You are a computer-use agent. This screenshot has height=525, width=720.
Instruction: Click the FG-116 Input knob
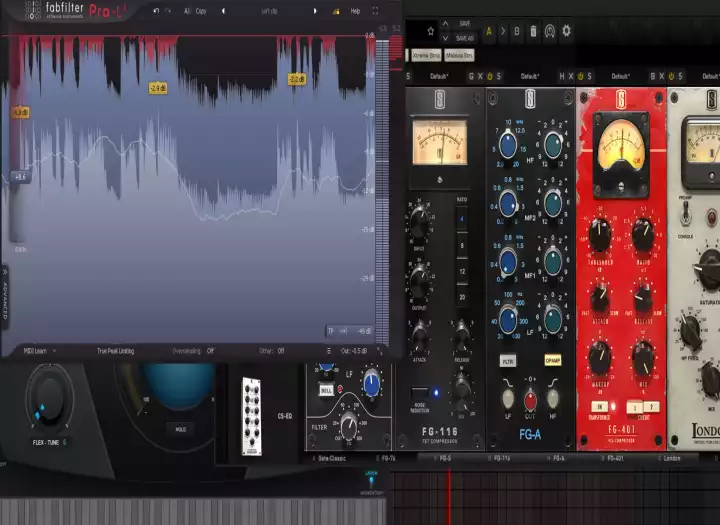coord(419,222)
